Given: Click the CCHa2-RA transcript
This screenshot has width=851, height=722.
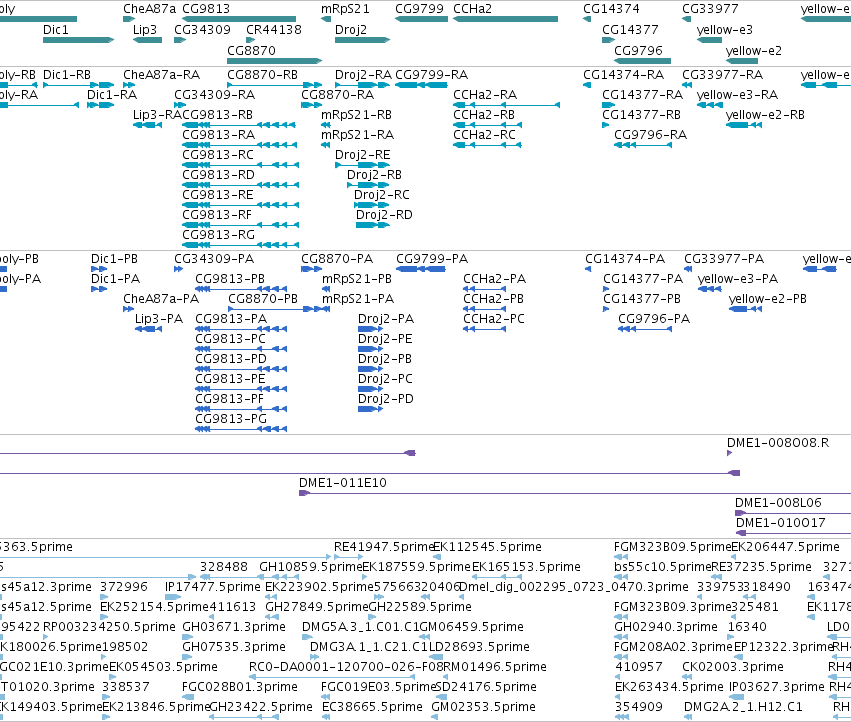Looking at the screenshot, I should tap(506, 105).
